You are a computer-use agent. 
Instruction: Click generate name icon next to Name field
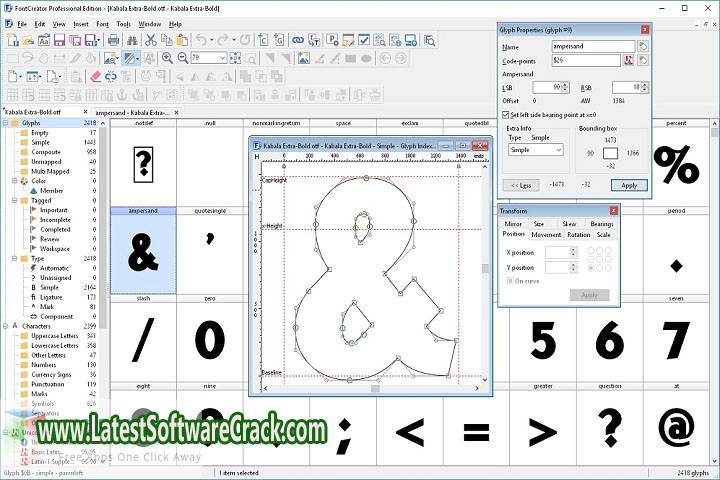click(643, 46)
